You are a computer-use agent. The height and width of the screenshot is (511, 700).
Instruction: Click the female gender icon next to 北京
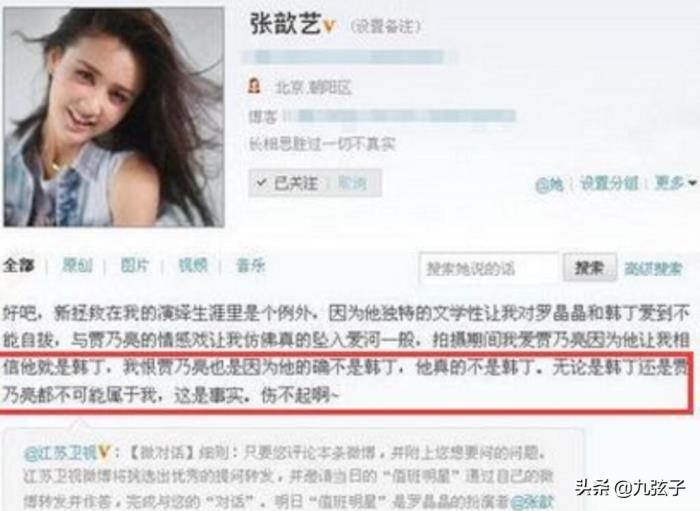click(254, 86)
